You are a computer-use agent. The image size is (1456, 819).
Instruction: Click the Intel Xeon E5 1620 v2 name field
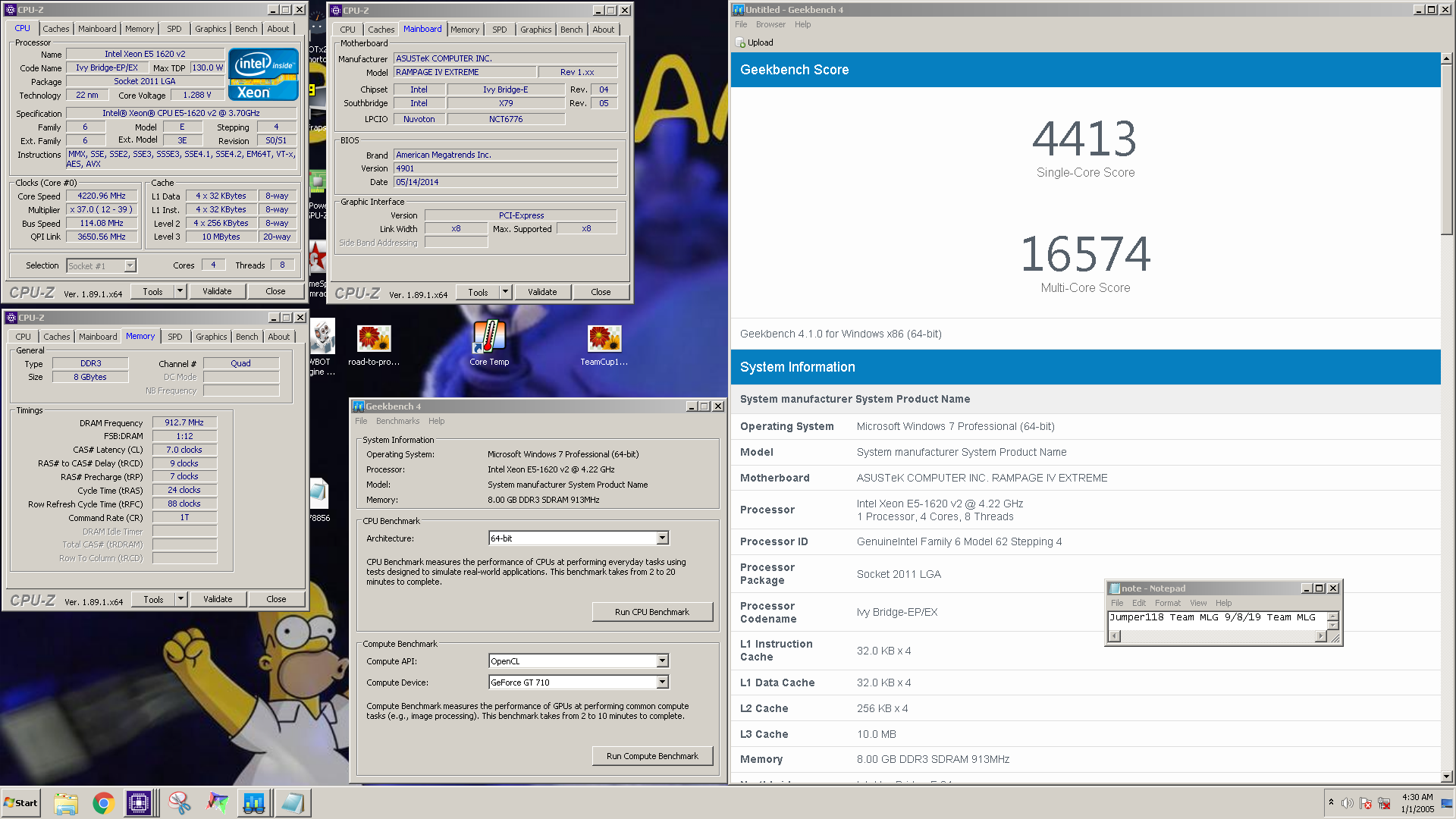(x=145, y=54)
